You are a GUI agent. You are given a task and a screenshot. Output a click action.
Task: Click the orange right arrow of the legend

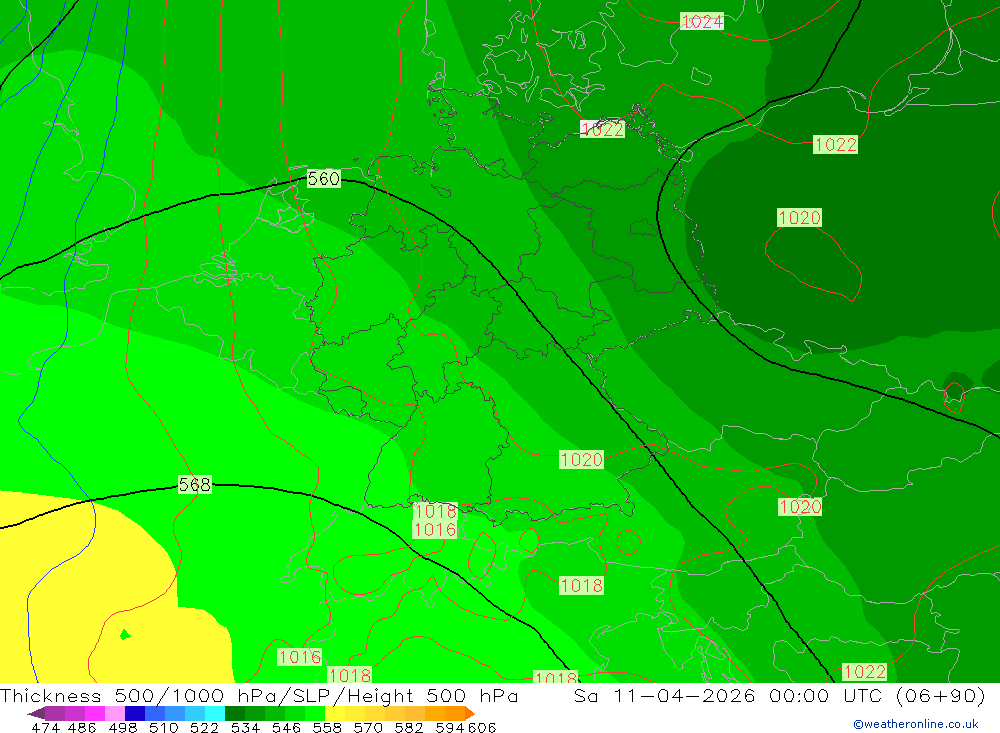coord(470,713)
